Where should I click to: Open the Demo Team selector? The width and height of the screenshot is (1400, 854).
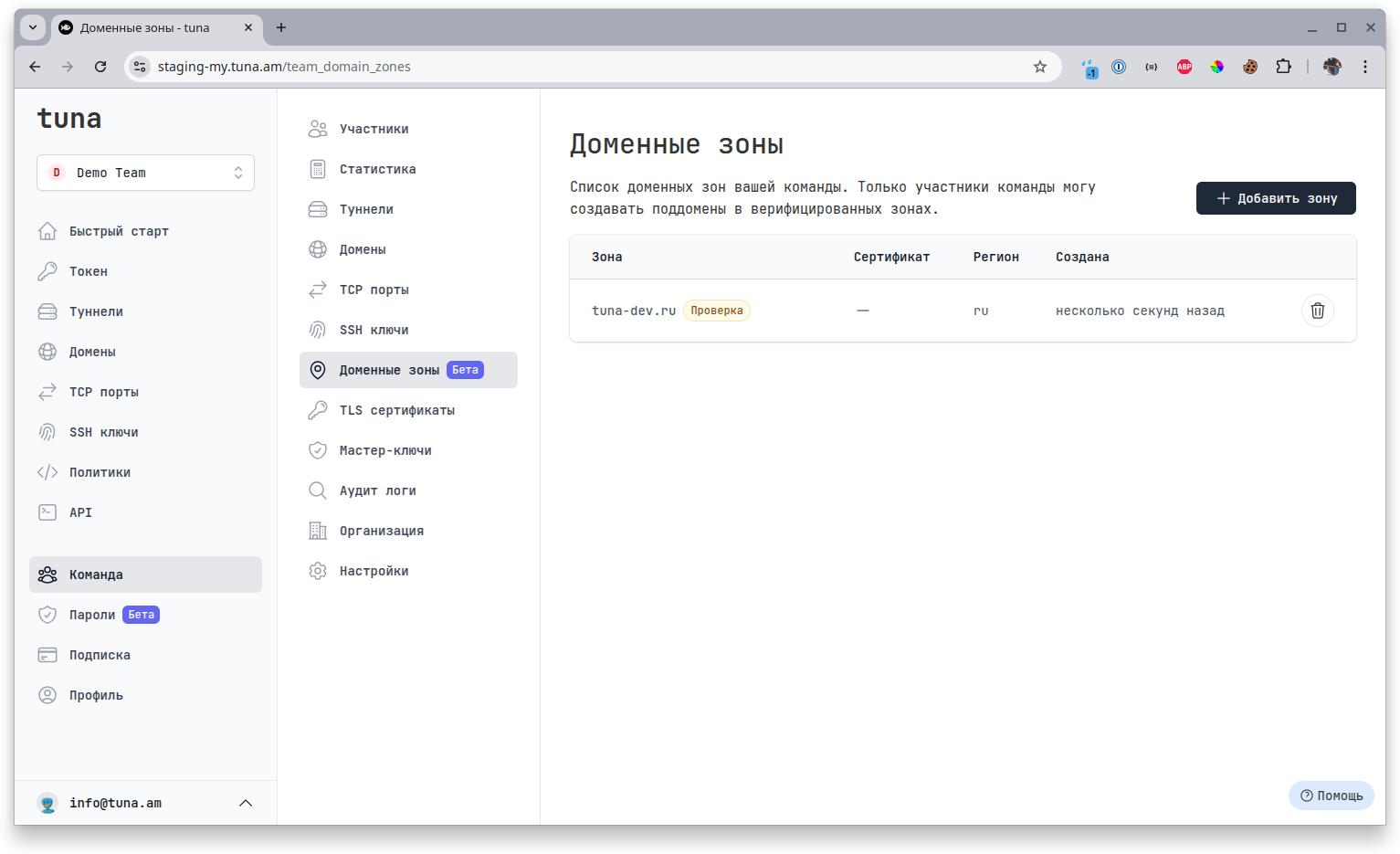point(145,172)
